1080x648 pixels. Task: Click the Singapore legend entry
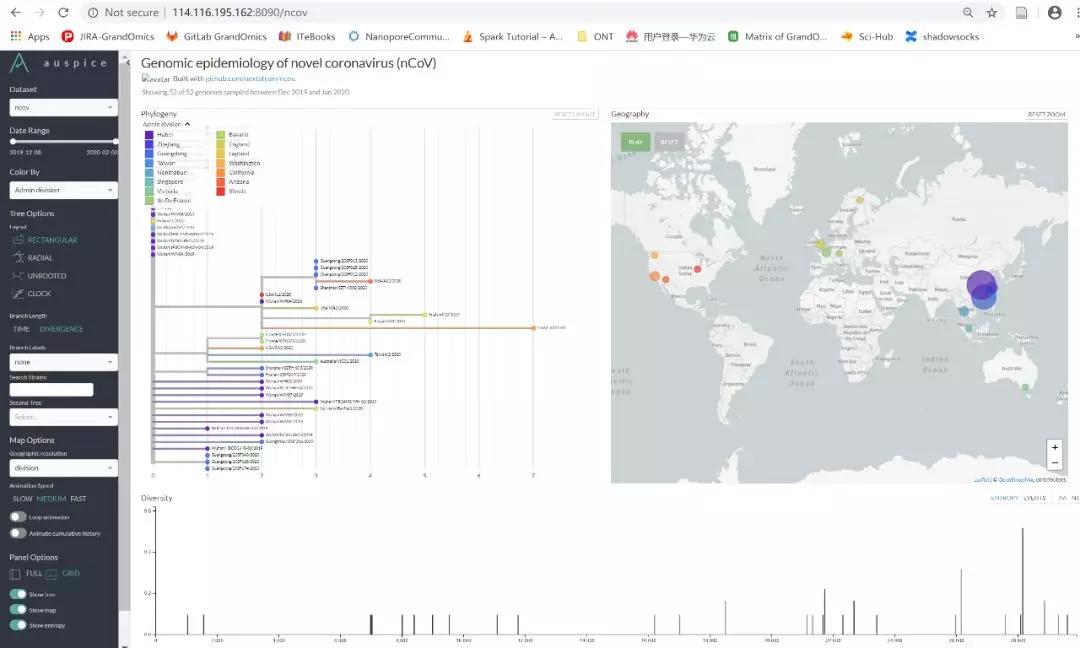(x=163, y=182)
